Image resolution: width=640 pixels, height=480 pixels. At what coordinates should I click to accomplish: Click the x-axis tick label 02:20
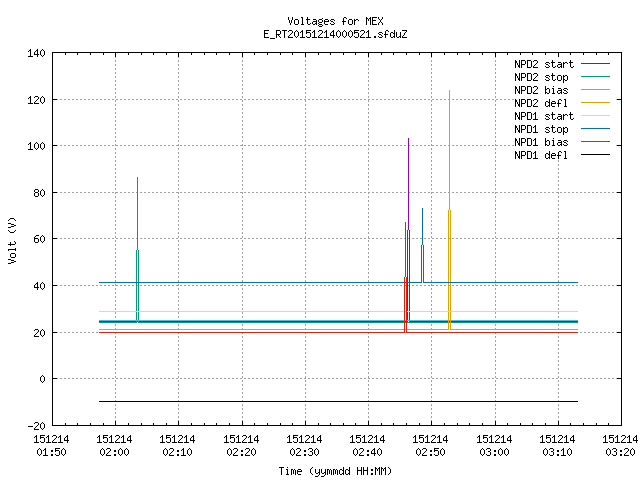point(241,452)
